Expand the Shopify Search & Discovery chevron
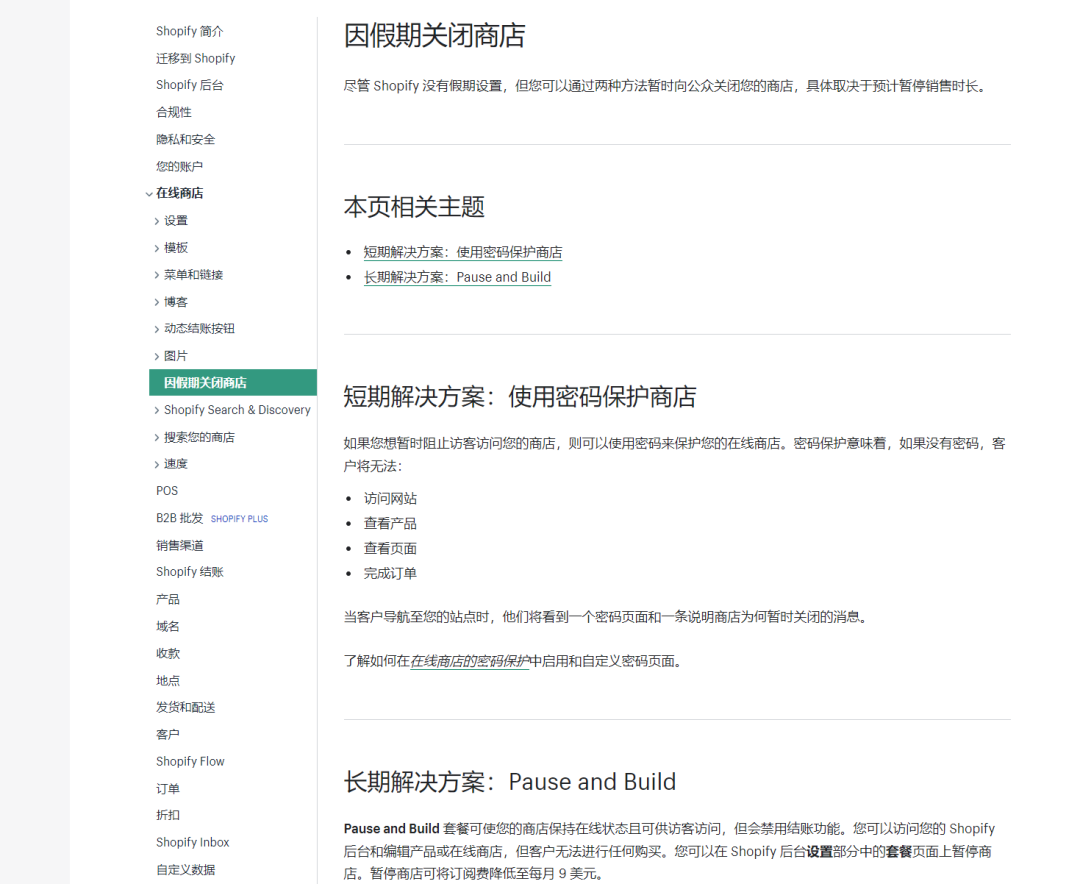This screenshot has width=1080, height=884. [x=156, y=411]
